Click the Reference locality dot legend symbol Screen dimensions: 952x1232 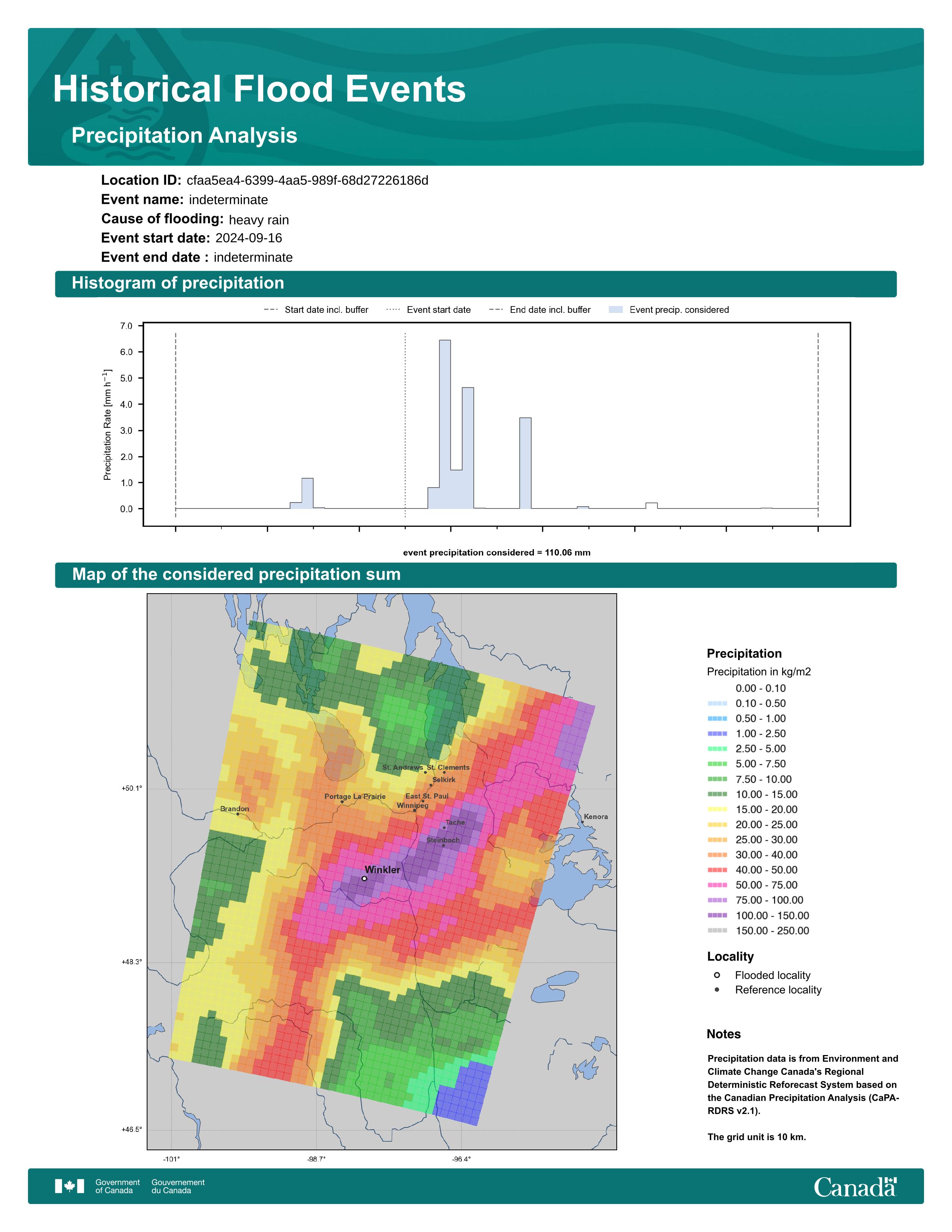click(717, 989)
